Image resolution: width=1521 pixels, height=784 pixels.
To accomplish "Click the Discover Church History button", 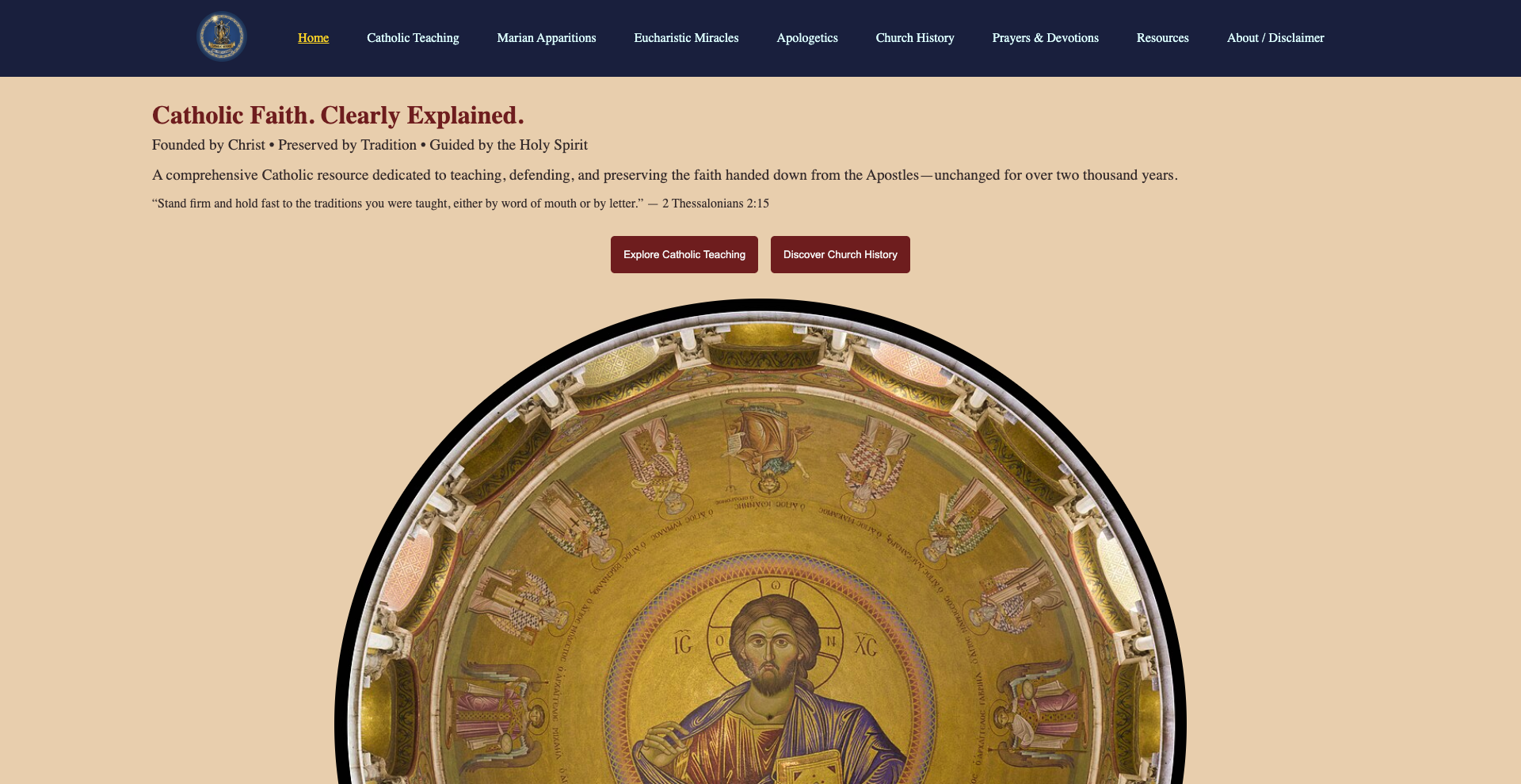I will point(841,254).
